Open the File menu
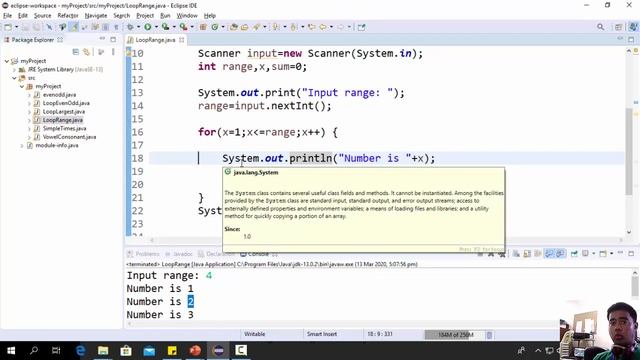This screenshot has height=360, width=640. pyautogui.click(x=7, y=16)
